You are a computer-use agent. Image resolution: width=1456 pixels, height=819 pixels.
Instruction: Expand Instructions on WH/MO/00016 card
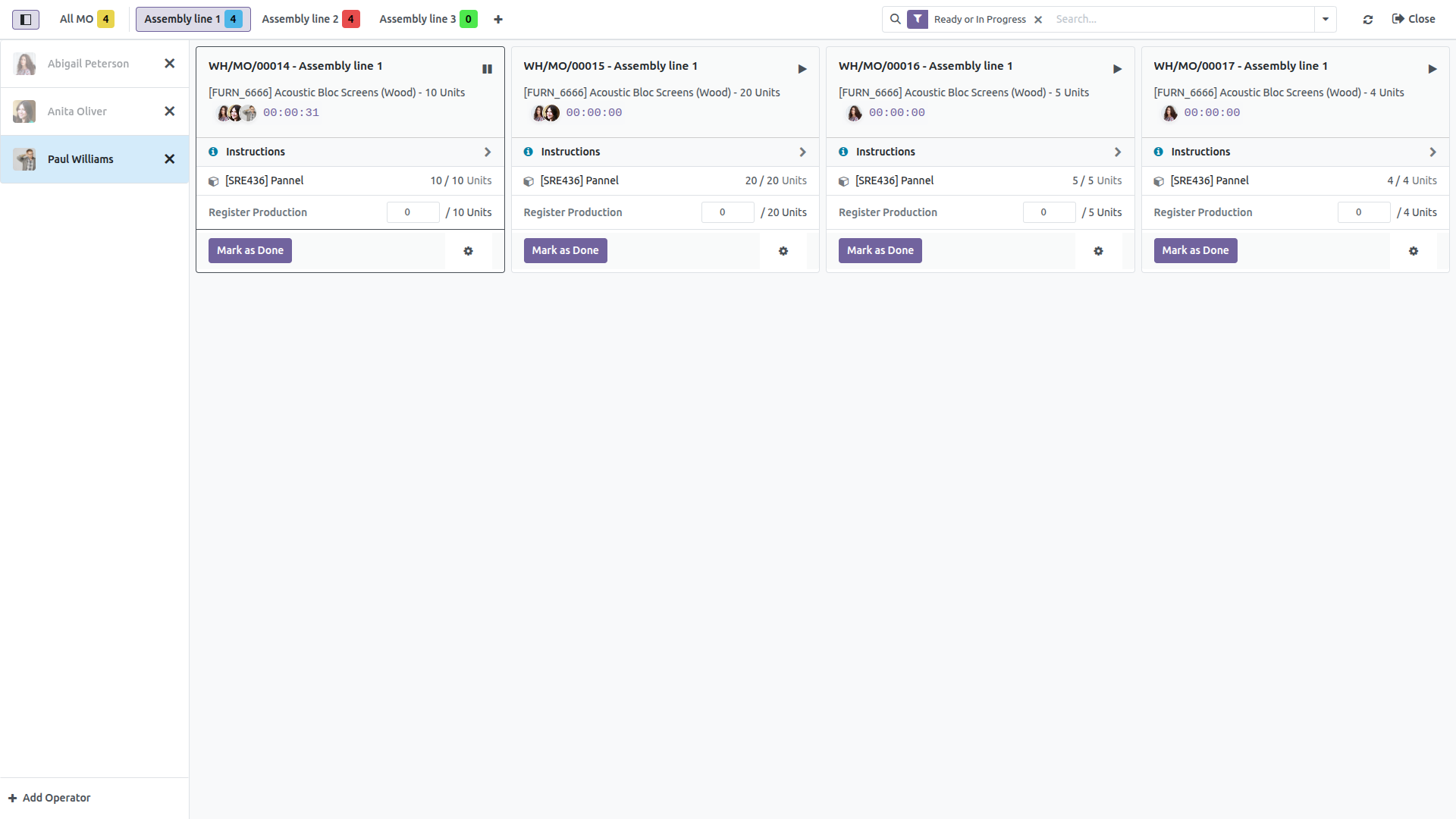tap(981, 152)
